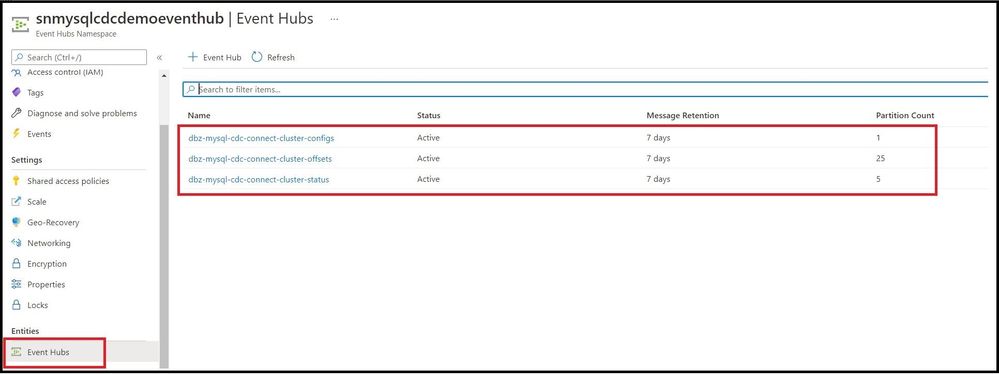
Task: Sort by Message Retention column header
Action: pyautogui.click(x=683, y=115)
